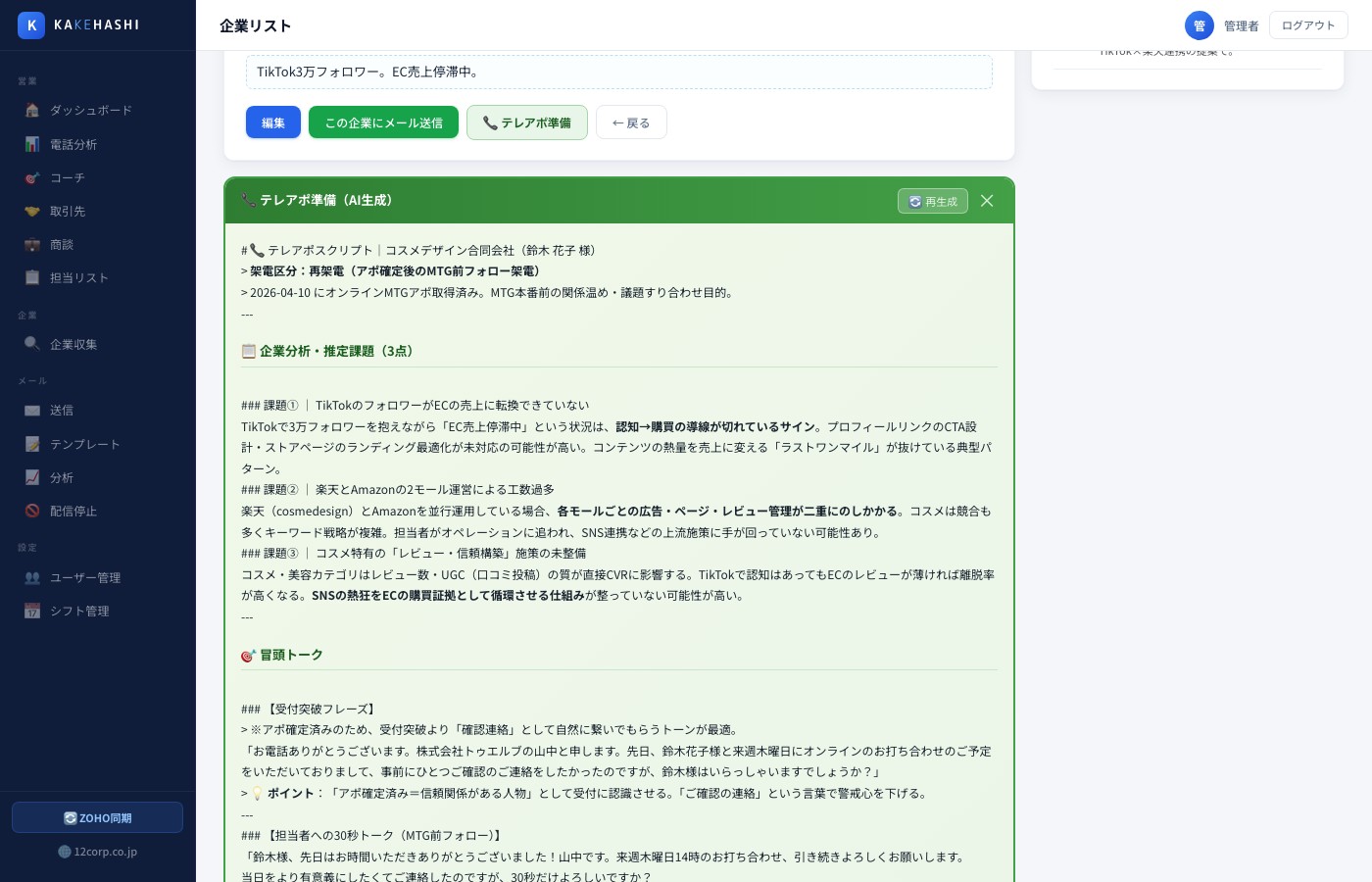Screen dimensions: 1372x882
Task: Select the 電話分析 bar chart icon
Action: 32,144
